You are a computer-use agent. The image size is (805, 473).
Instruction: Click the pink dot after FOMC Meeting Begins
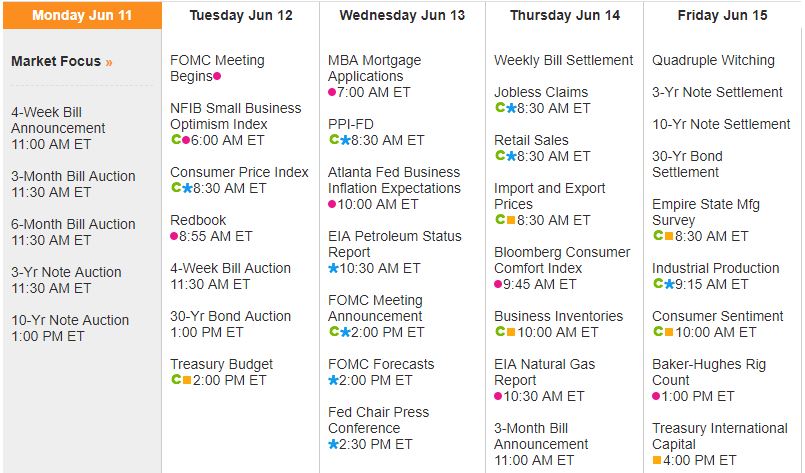(x=217, y=77)
